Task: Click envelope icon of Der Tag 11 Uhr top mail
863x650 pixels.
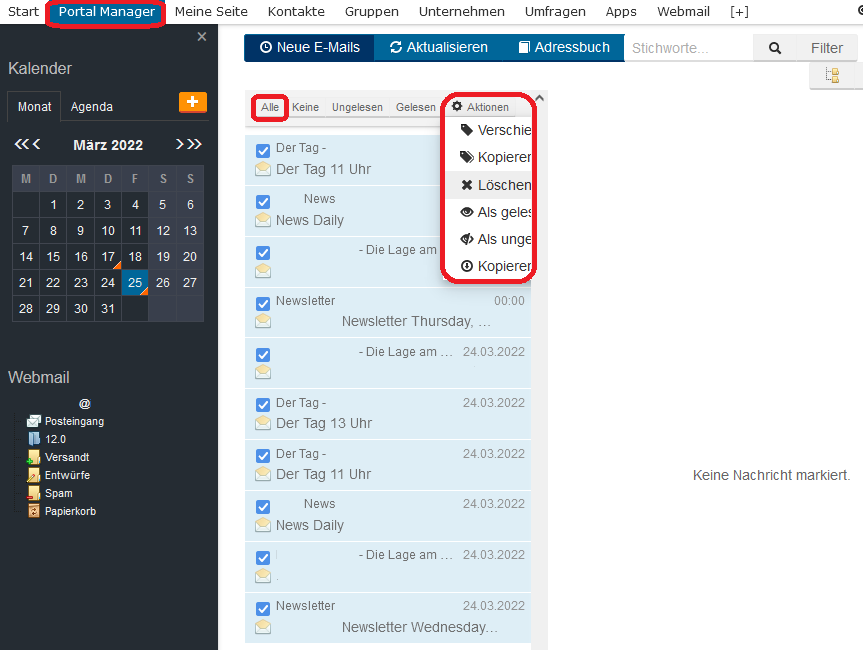Action: [x=263, y=169]
